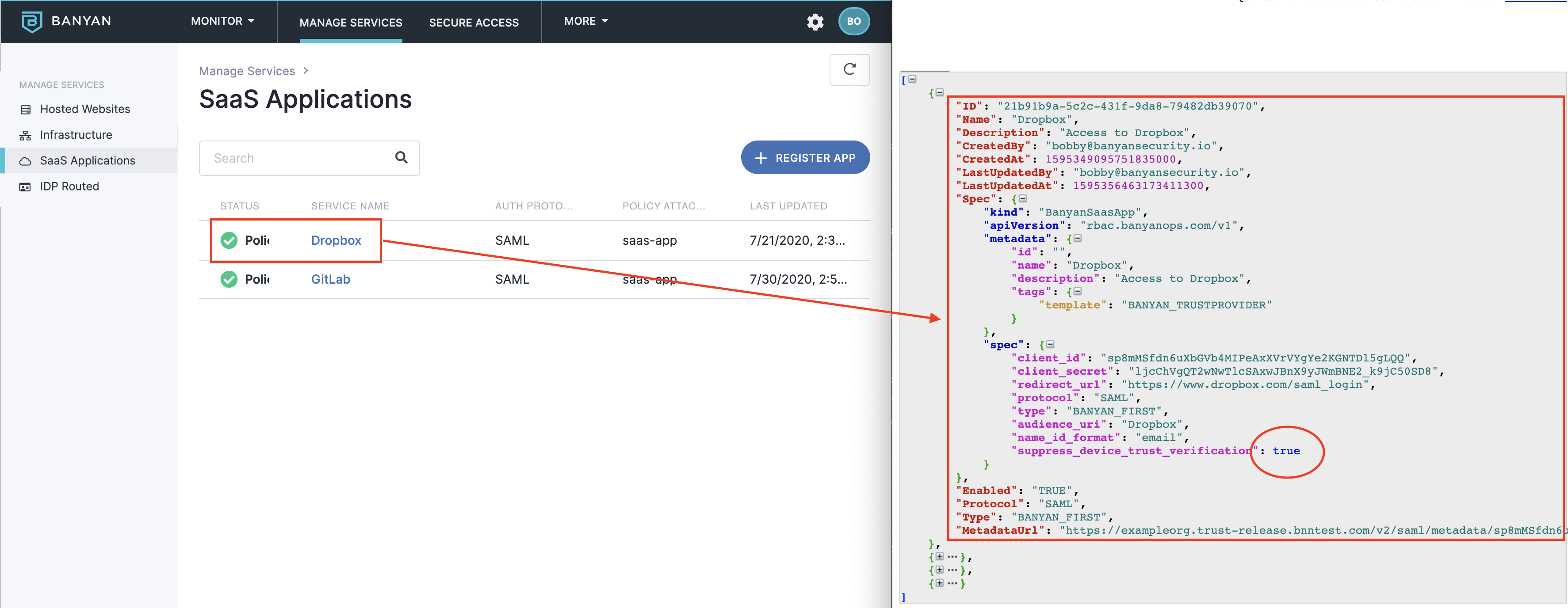Viewport: 1568px width, 608px height.
Task: Open the MONITOR dropdown menu
Action: coord(222,21)
